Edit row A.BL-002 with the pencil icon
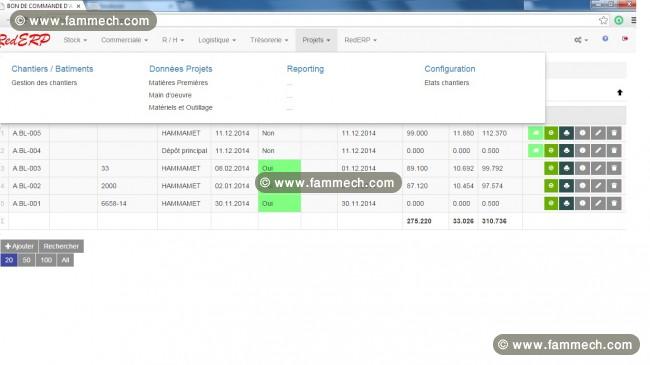650x365 pixels. coord(598,186)
